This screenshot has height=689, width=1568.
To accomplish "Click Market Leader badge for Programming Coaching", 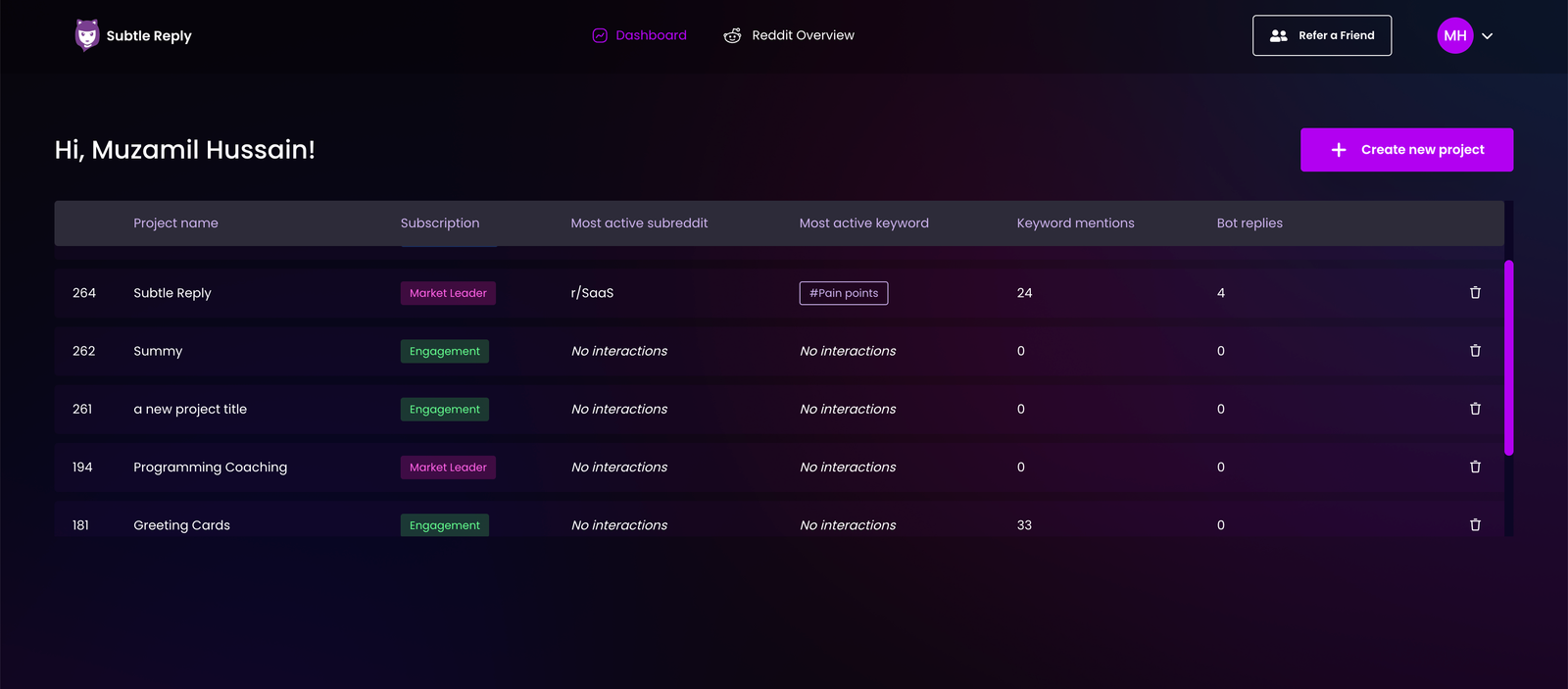I will point(448,468).
